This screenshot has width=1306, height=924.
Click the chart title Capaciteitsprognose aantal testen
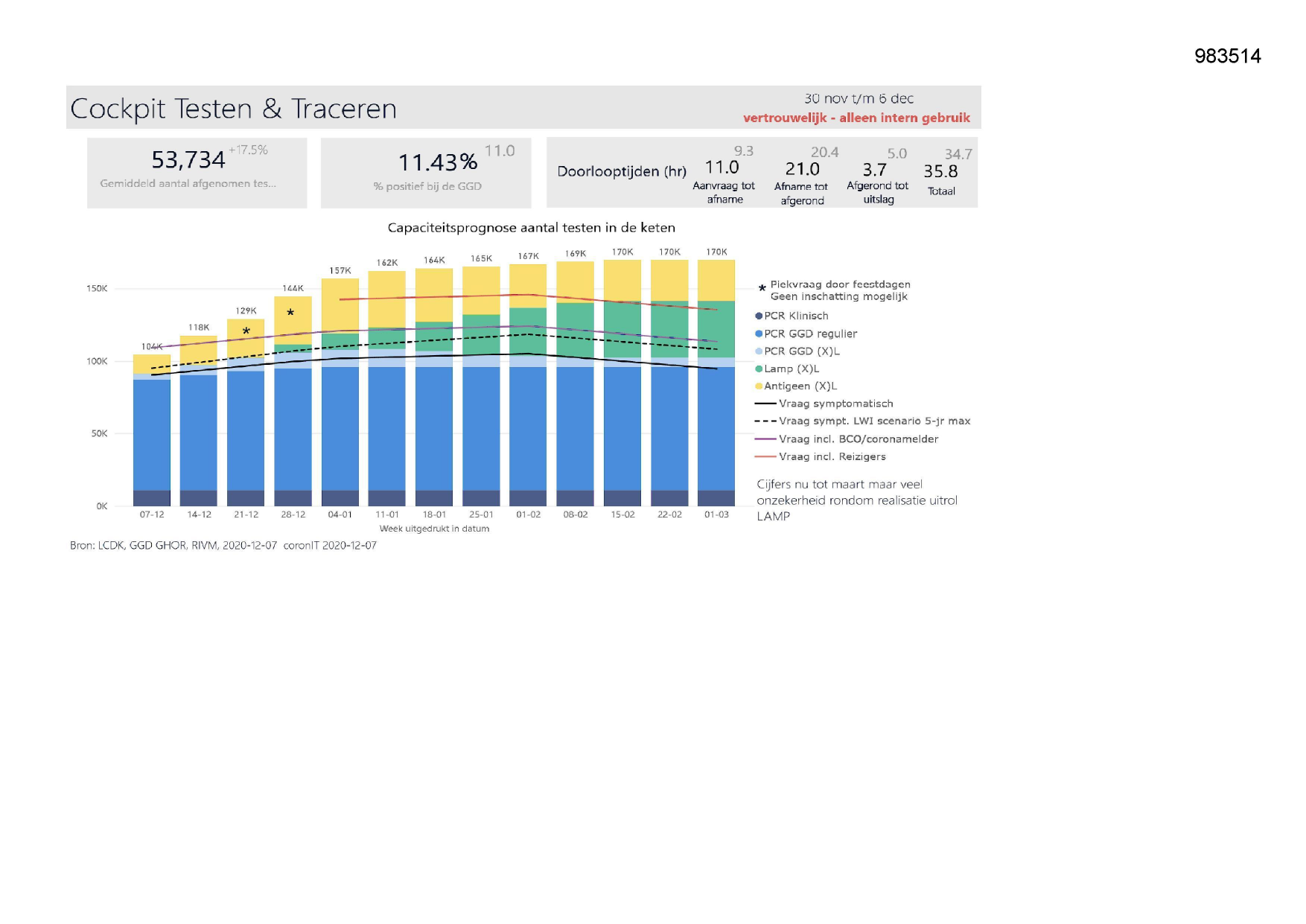(531, 228)
